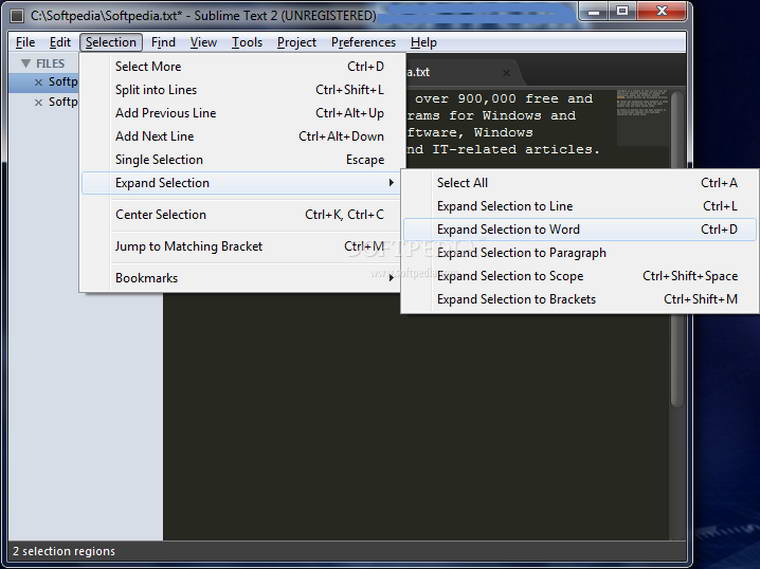Viewport: 760px width, 569px height.
Task: Minimize the Sublime Text window
Action: point(593,11)
